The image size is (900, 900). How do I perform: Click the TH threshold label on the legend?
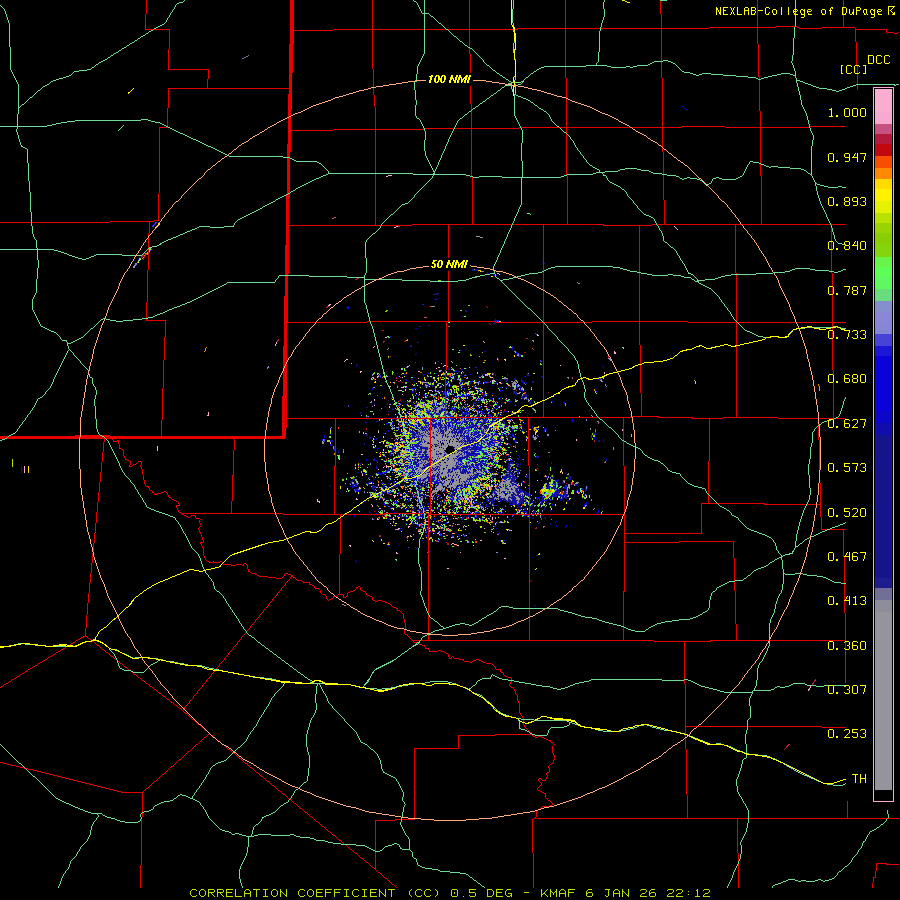[859, 779]
